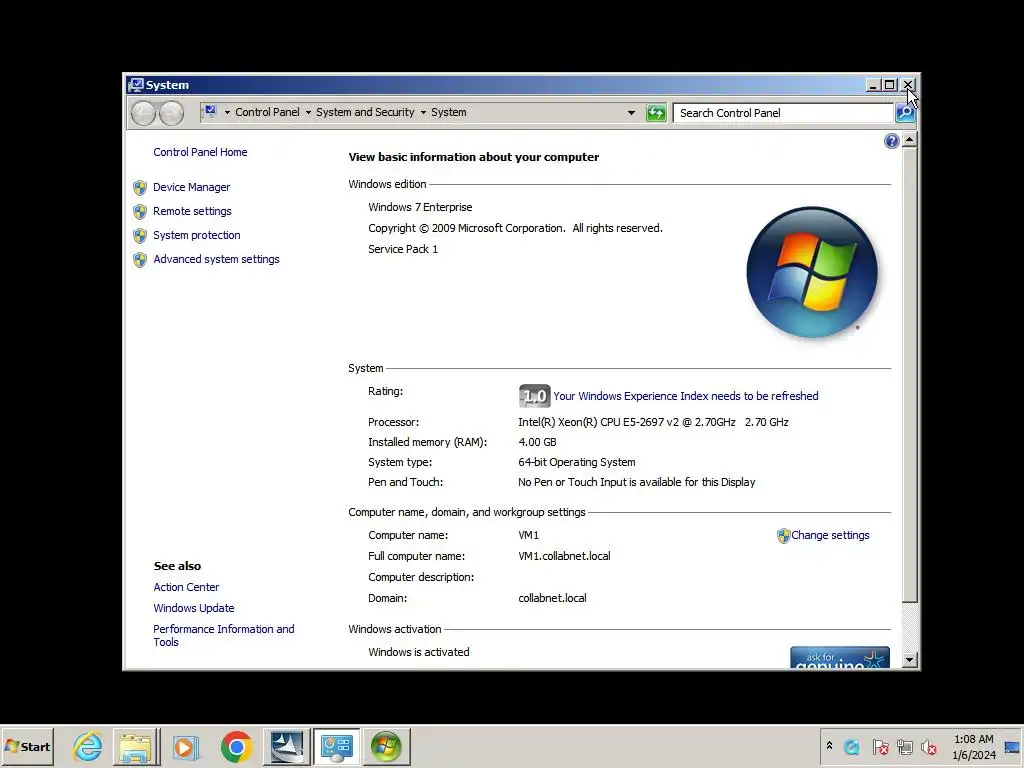Screen dimensions: 1024x768
Task: Click the shield icon beside Device Manager
Action: pyautogui.click(x=140, y=188)
